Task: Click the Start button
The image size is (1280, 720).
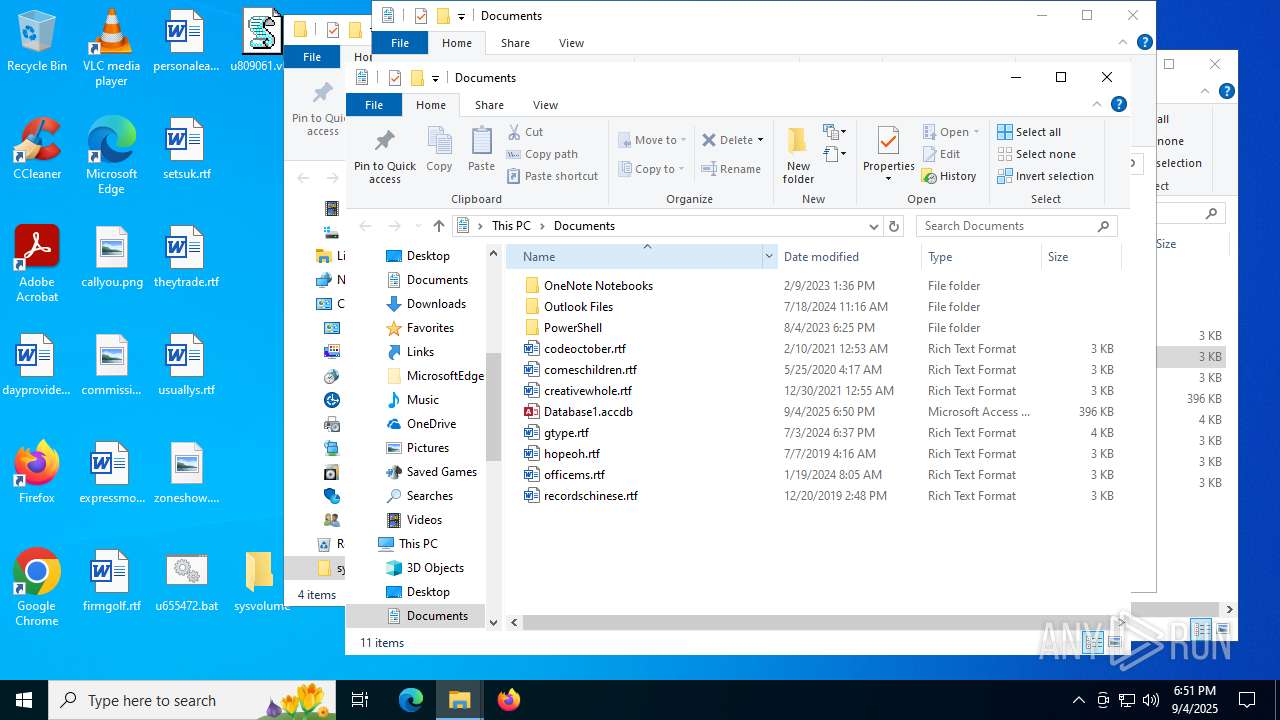Action: [24, 700]
